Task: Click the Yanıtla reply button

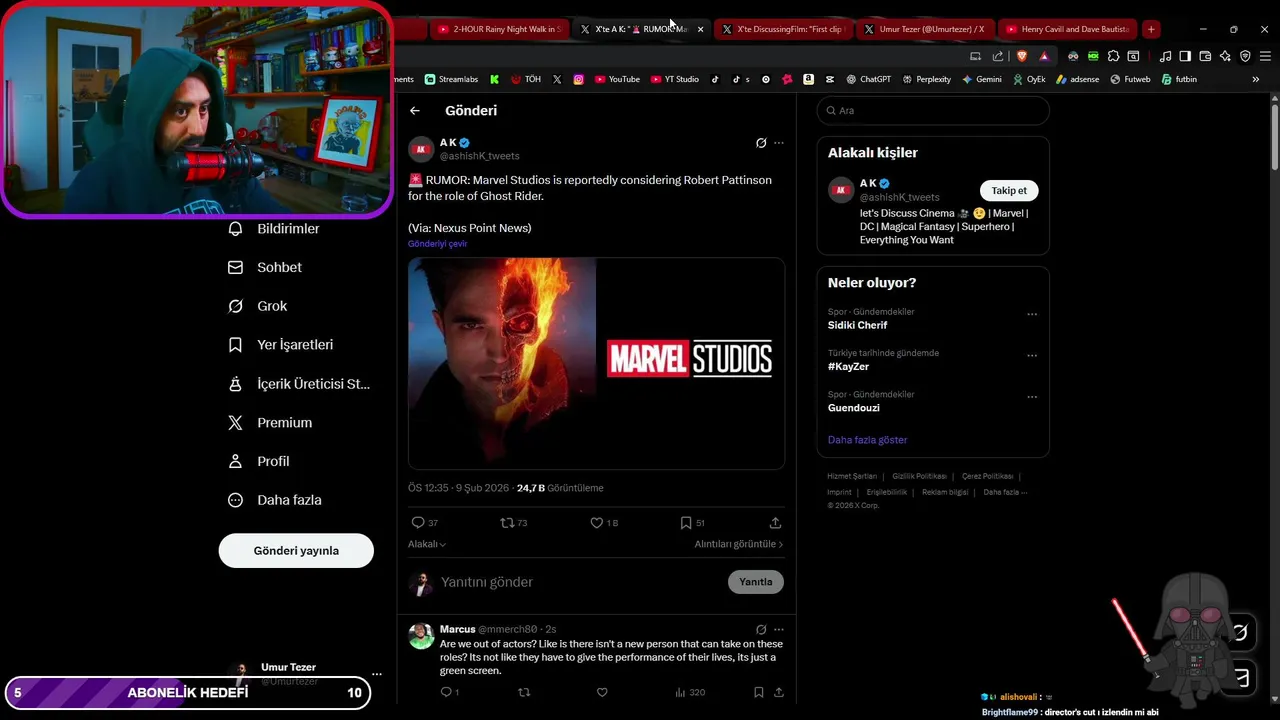Action: click(756, 582)
